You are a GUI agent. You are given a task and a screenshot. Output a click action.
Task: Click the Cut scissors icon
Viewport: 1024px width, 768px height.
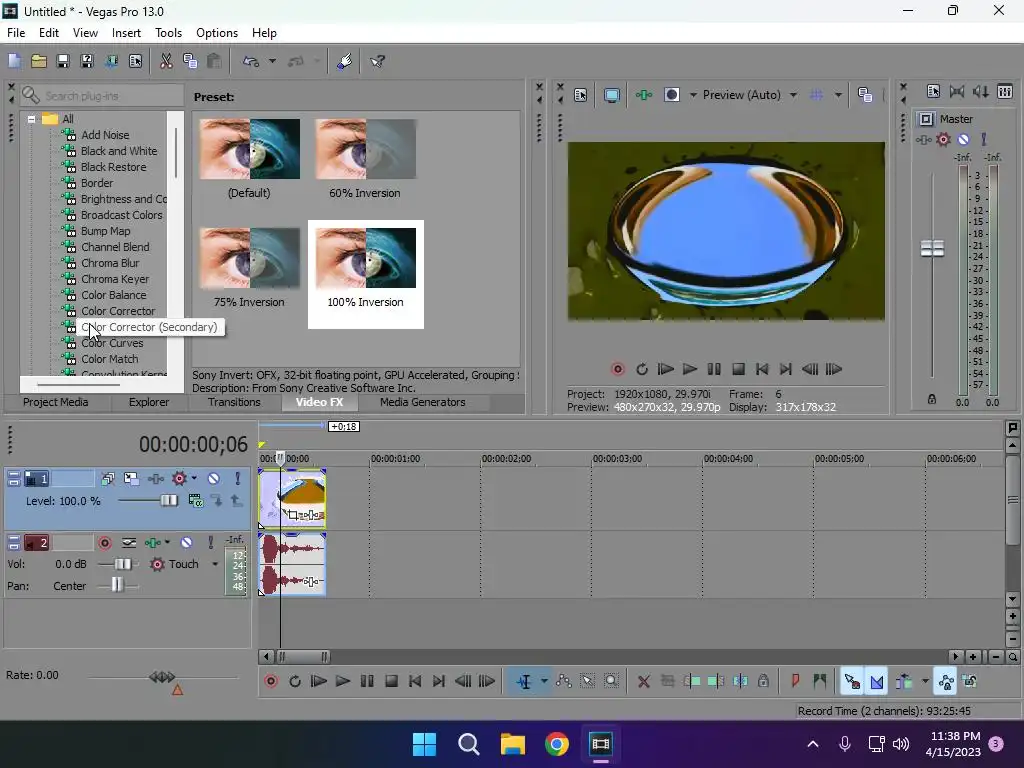pos(166,61)
